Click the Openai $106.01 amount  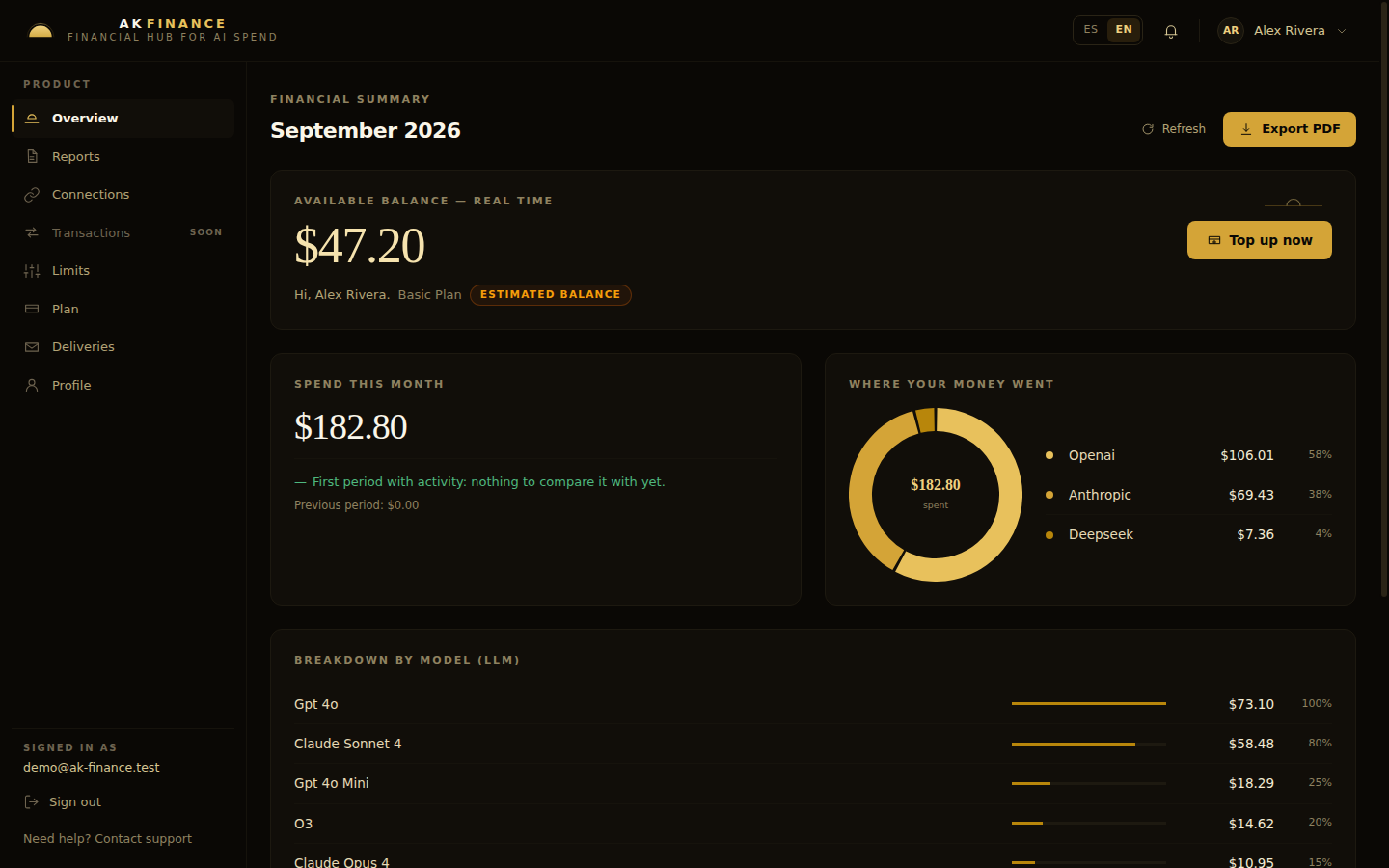tap(1247, 455)
